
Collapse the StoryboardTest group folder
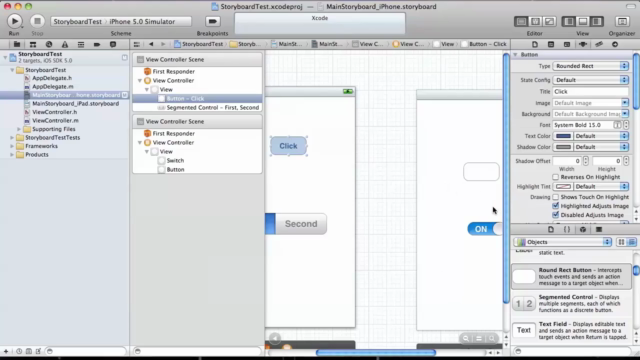coord(12,70)
